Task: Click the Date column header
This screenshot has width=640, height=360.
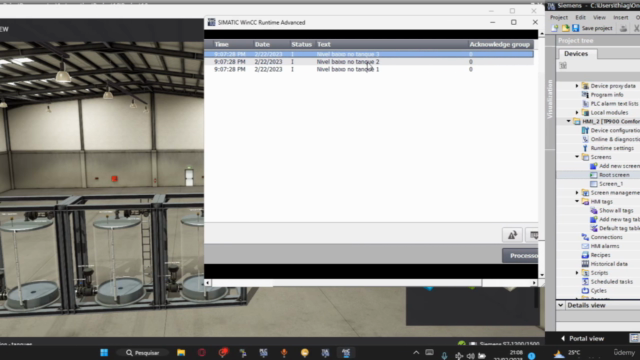Action: (271, 44)
